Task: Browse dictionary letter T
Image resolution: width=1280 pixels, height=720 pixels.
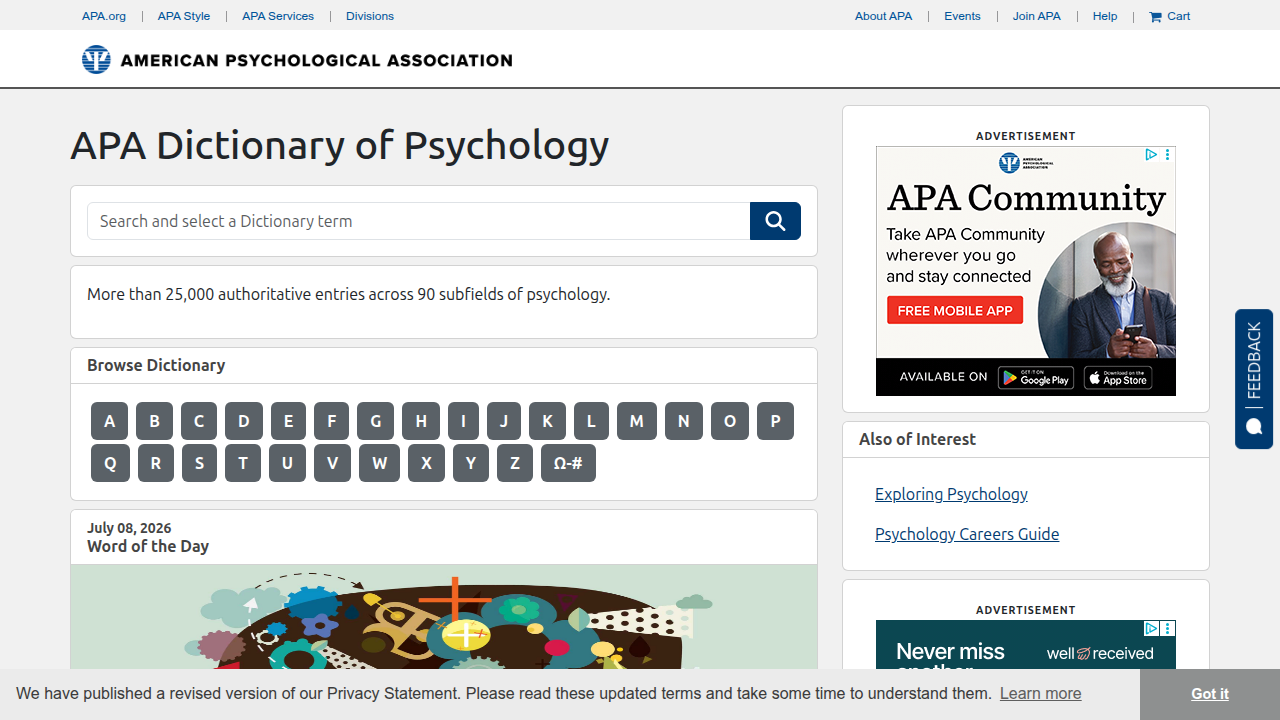Action: pyautogui.click(x=243, y=463)
